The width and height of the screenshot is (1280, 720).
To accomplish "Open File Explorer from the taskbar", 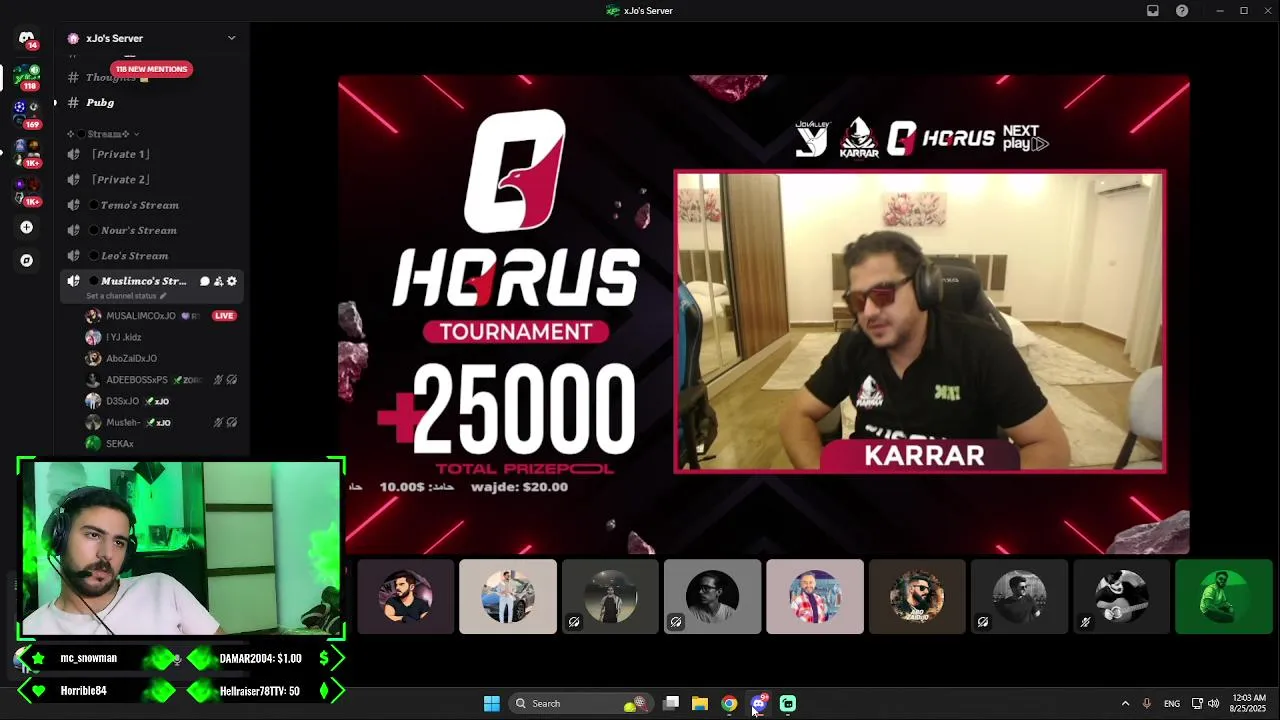I will tap(700, 704).
